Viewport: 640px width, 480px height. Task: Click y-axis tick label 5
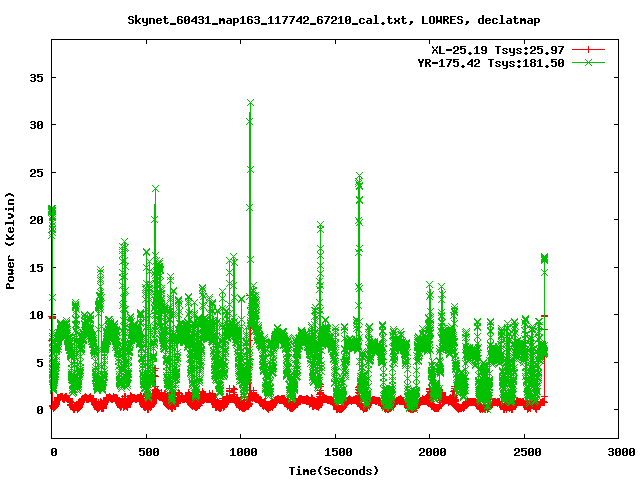point(40,363)
